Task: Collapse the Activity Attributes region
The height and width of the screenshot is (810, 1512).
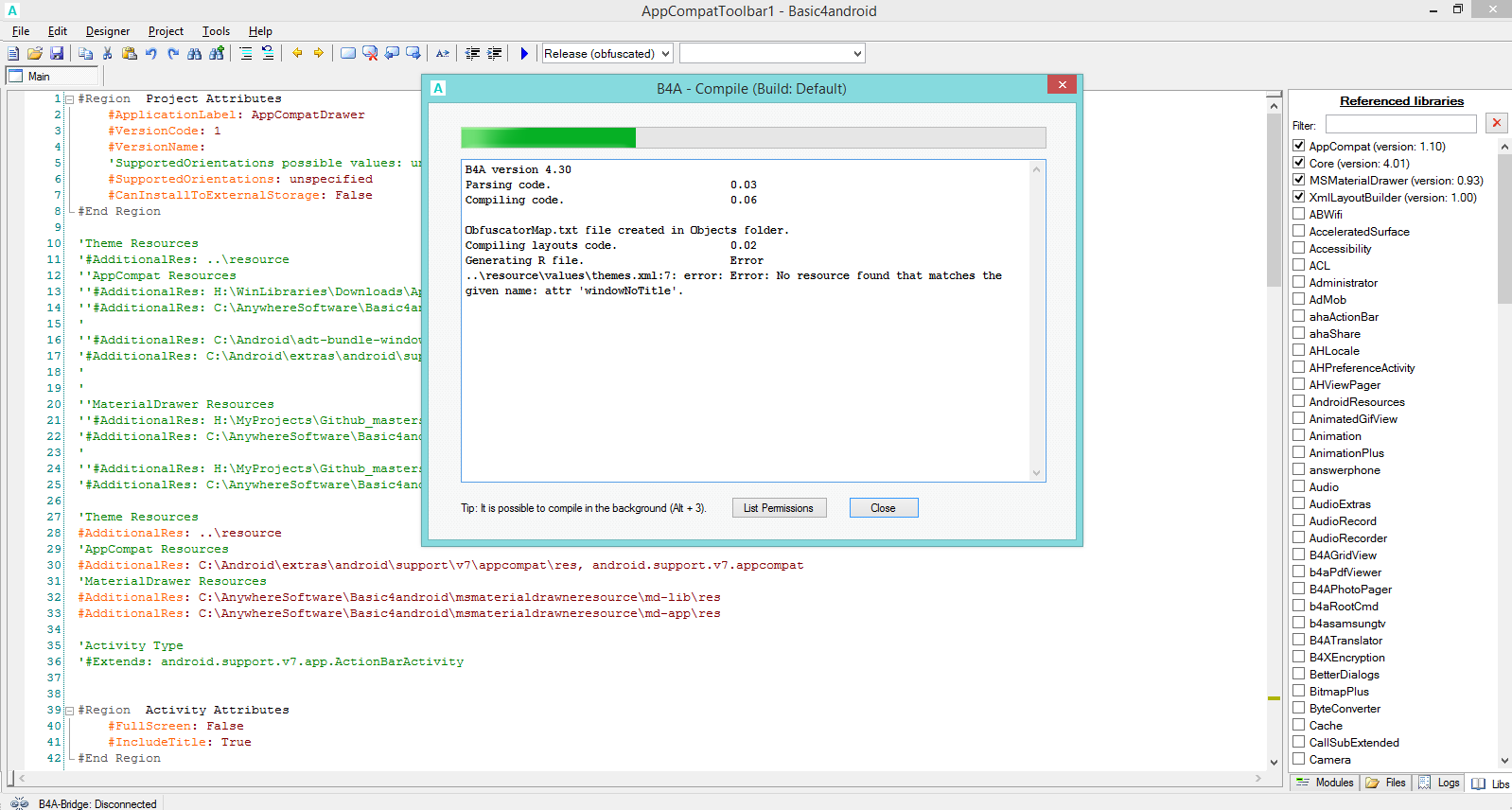Action: 69,711
